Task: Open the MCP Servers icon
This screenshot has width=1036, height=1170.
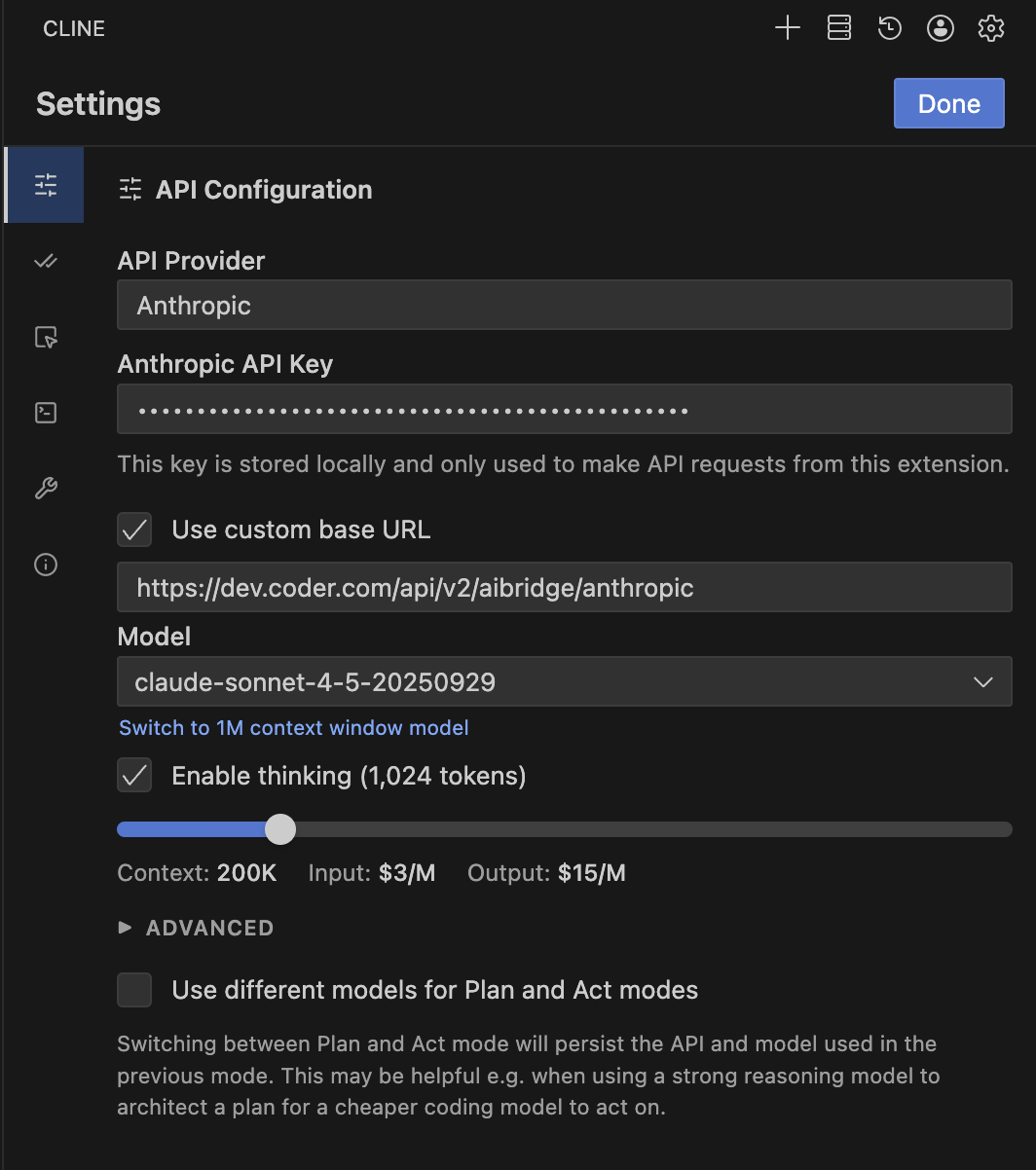Action: pyautogui.click(x=838, y=28)
